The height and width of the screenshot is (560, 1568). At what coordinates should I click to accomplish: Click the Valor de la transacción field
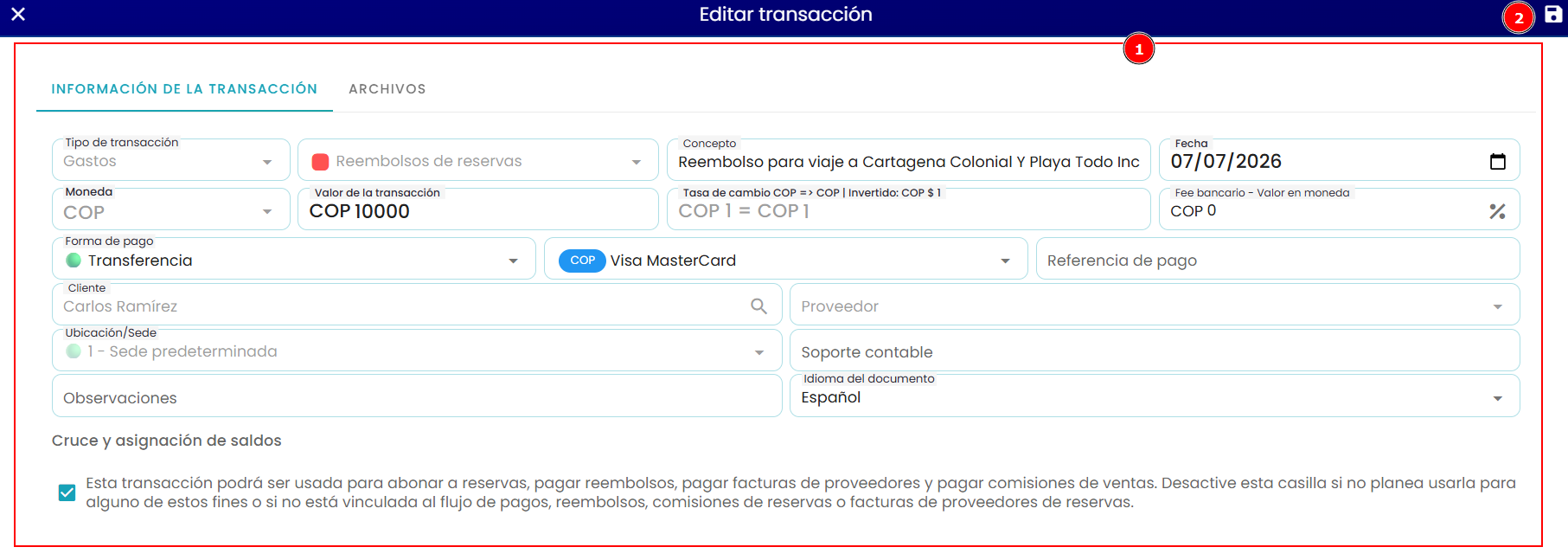pyautogui.click(x=478, y=210)
